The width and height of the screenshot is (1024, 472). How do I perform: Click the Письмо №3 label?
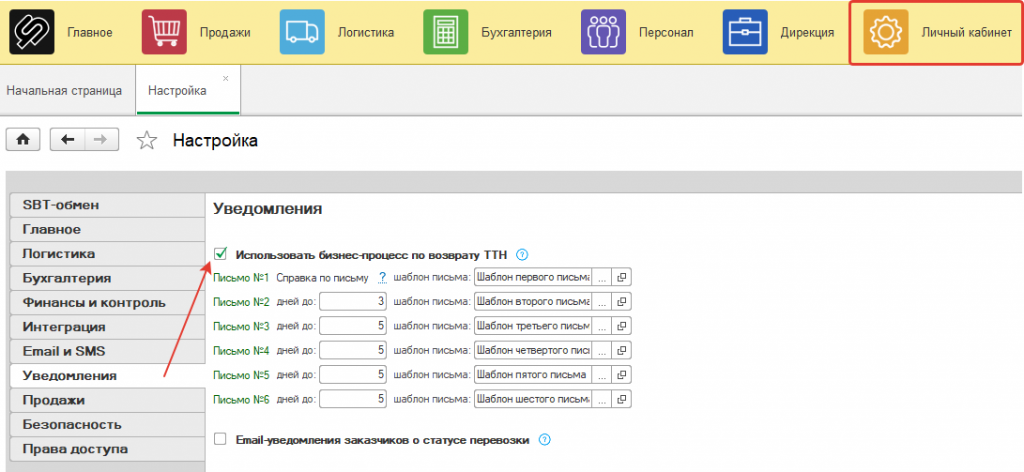coord(242,326)
